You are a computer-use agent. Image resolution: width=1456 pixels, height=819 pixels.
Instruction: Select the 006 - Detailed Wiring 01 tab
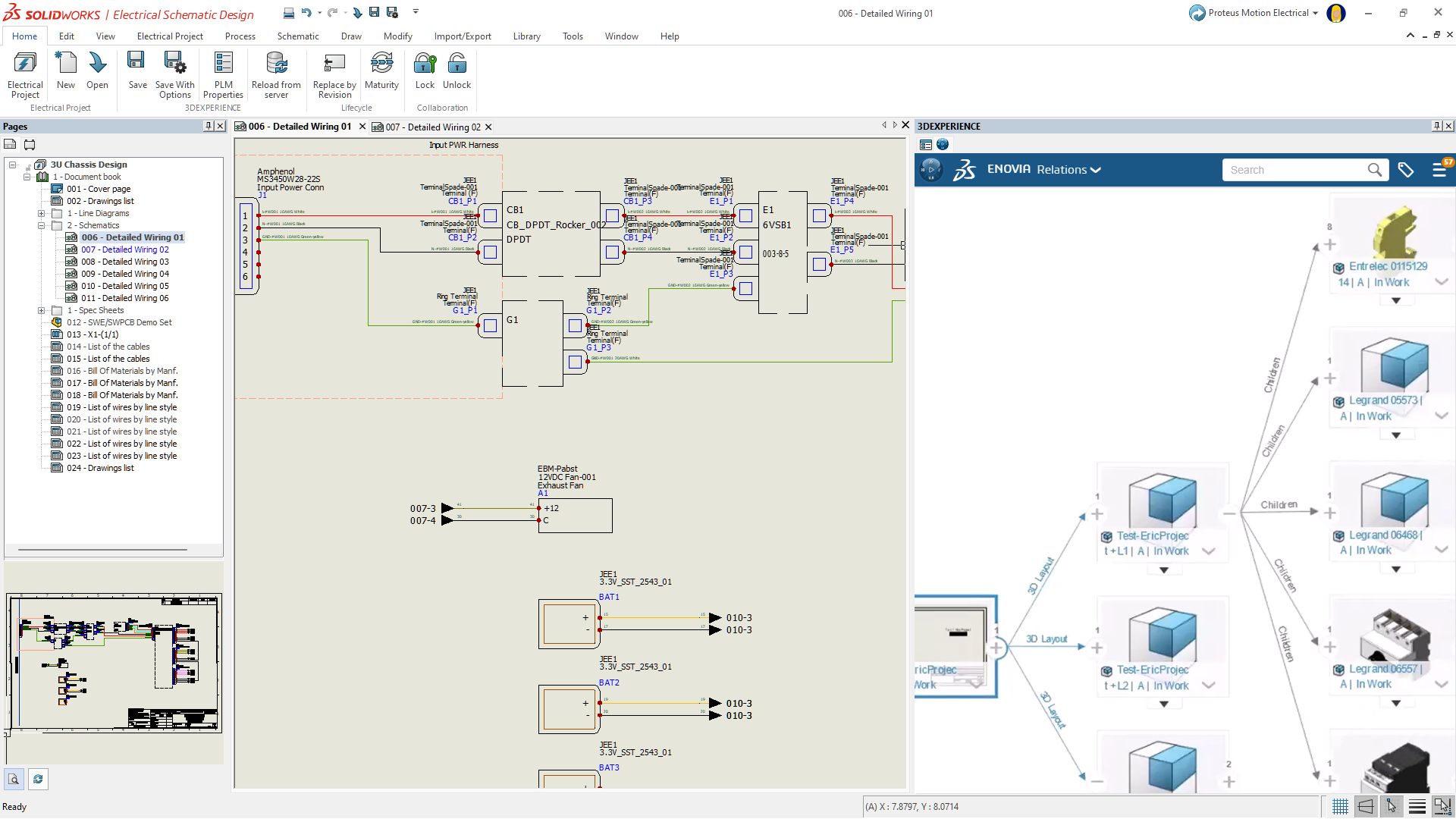(297, 127)
